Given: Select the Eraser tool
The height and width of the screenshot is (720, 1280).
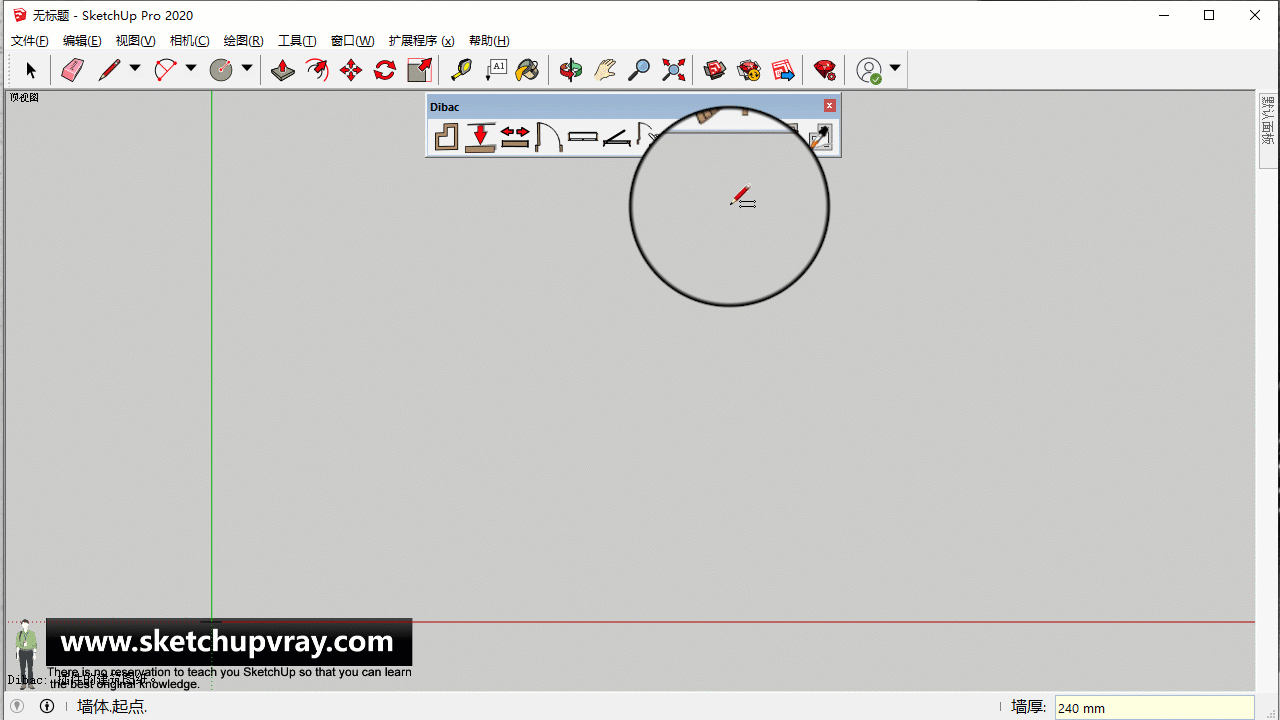Looking at the screenshot, I should (73, 70).
